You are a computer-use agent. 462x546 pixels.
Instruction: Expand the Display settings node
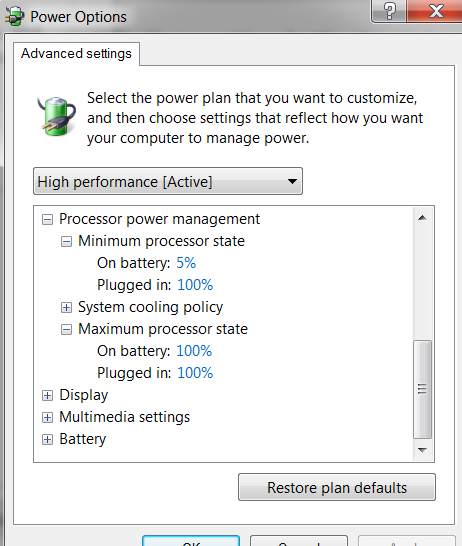tap(47, 396)
